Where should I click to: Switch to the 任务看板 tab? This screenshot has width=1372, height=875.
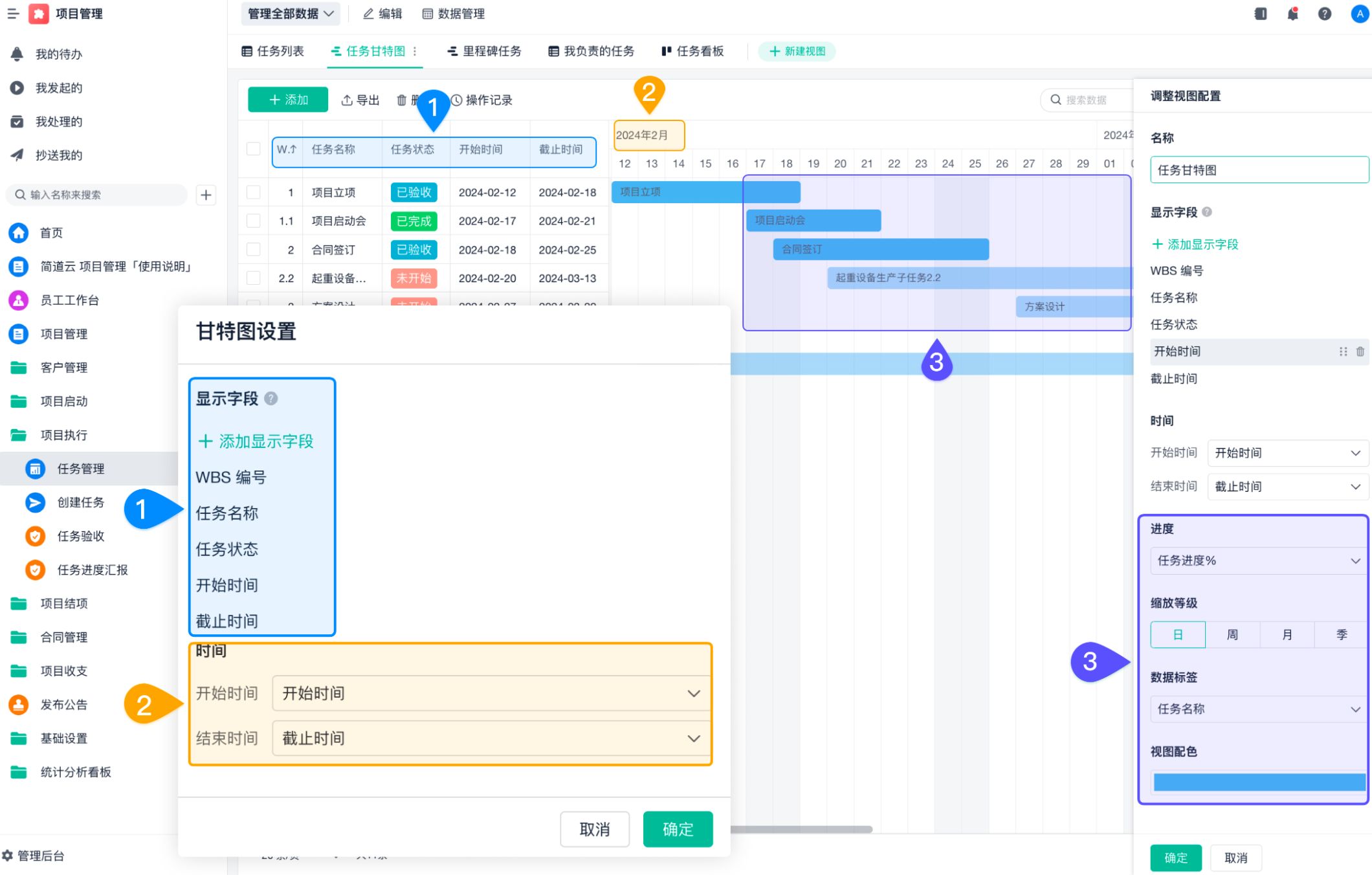692,51
